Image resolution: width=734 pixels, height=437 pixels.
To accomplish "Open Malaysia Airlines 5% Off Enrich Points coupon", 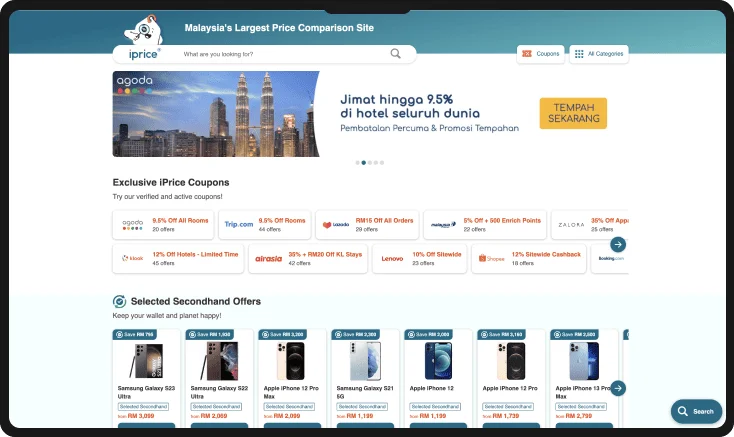I will [485, 225].
